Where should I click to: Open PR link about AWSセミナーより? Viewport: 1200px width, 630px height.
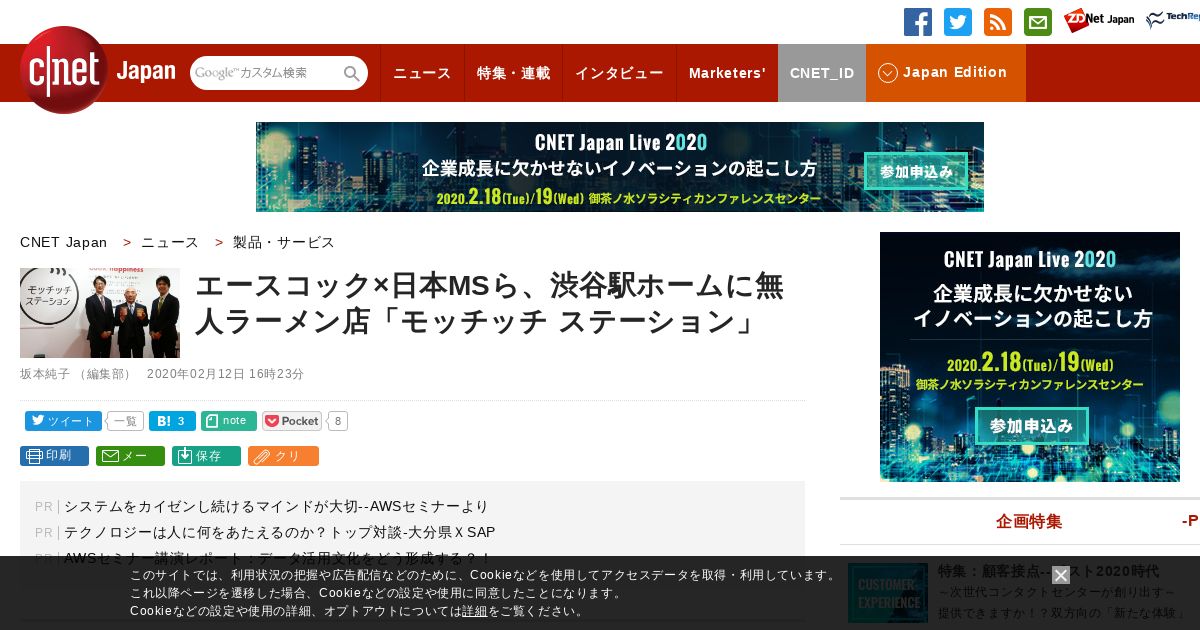(276, 506)
